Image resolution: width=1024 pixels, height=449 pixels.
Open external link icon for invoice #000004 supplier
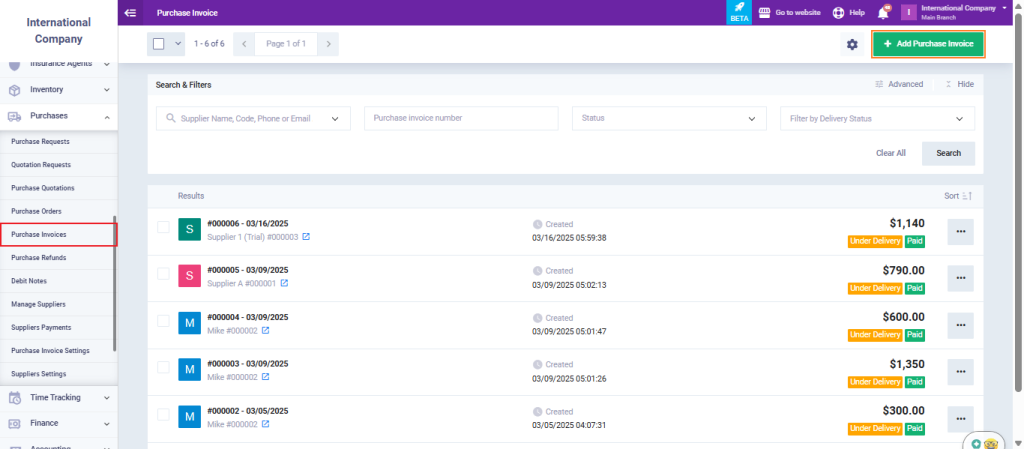click(x=266, y=331)
